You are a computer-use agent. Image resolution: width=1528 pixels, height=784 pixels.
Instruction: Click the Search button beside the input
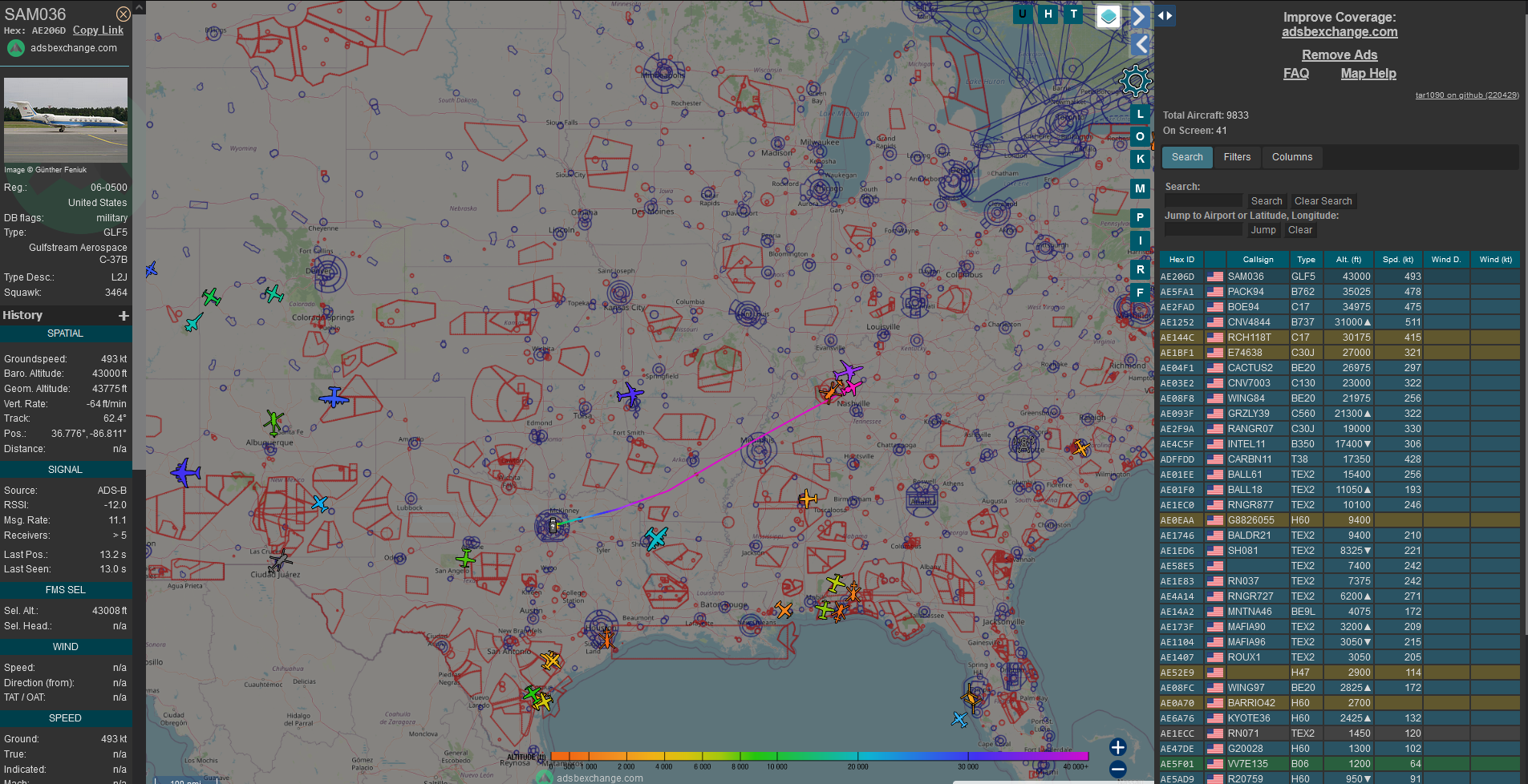click(1267, 200)
